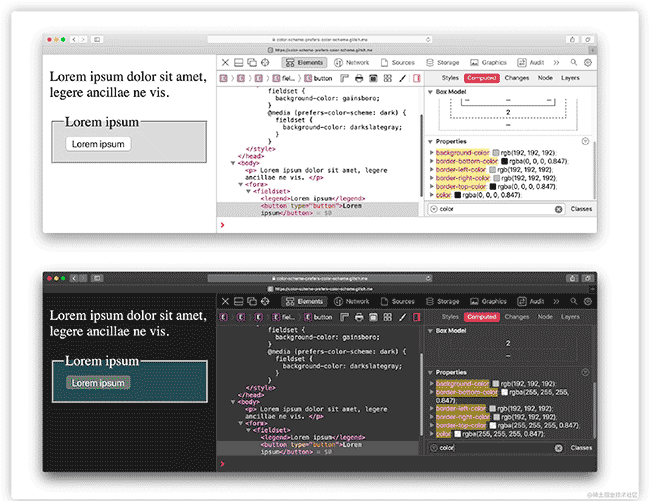This screenshot has height=501, width=650.
Task: Open inspector settings gear in dark window
Action: click(x=588, y=301)
